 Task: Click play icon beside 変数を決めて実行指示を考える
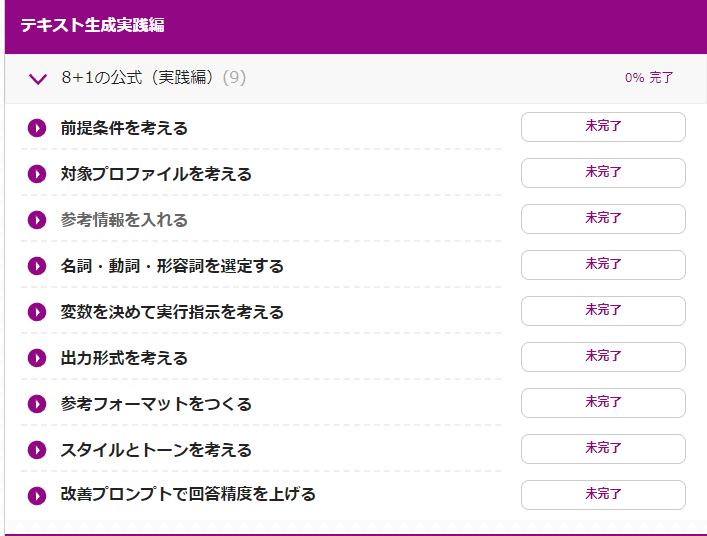37,312
